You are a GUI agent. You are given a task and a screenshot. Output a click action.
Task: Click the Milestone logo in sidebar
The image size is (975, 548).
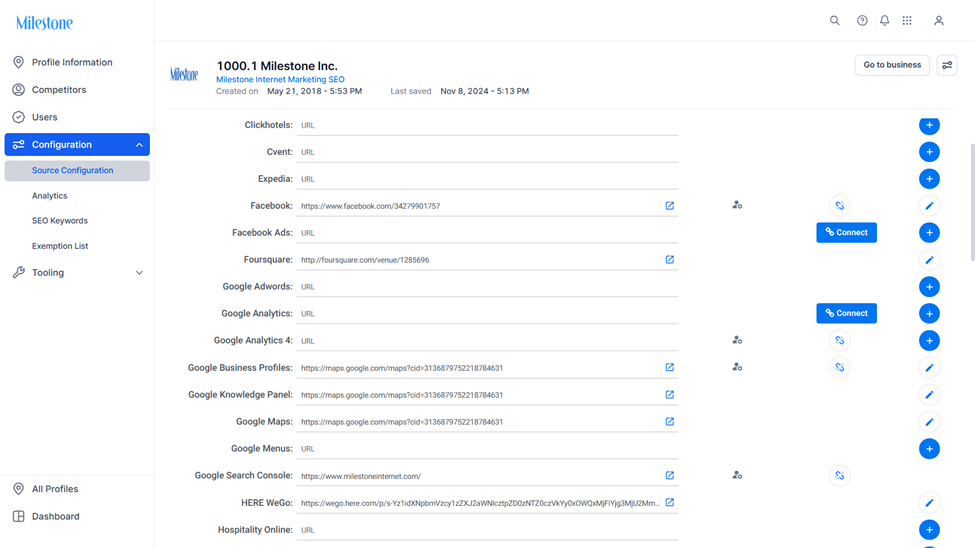point(44,23)
